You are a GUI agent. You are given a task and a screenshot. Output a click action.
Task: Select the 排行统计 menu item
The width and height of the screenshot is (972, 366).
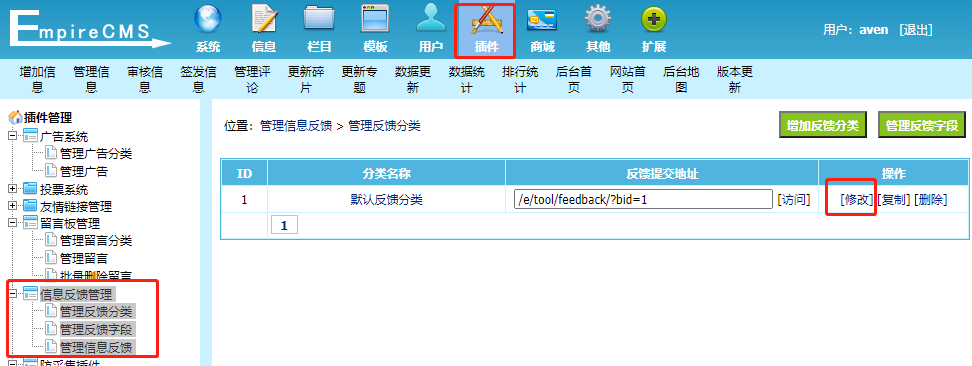pyautogui.click(x=520, y=80)
